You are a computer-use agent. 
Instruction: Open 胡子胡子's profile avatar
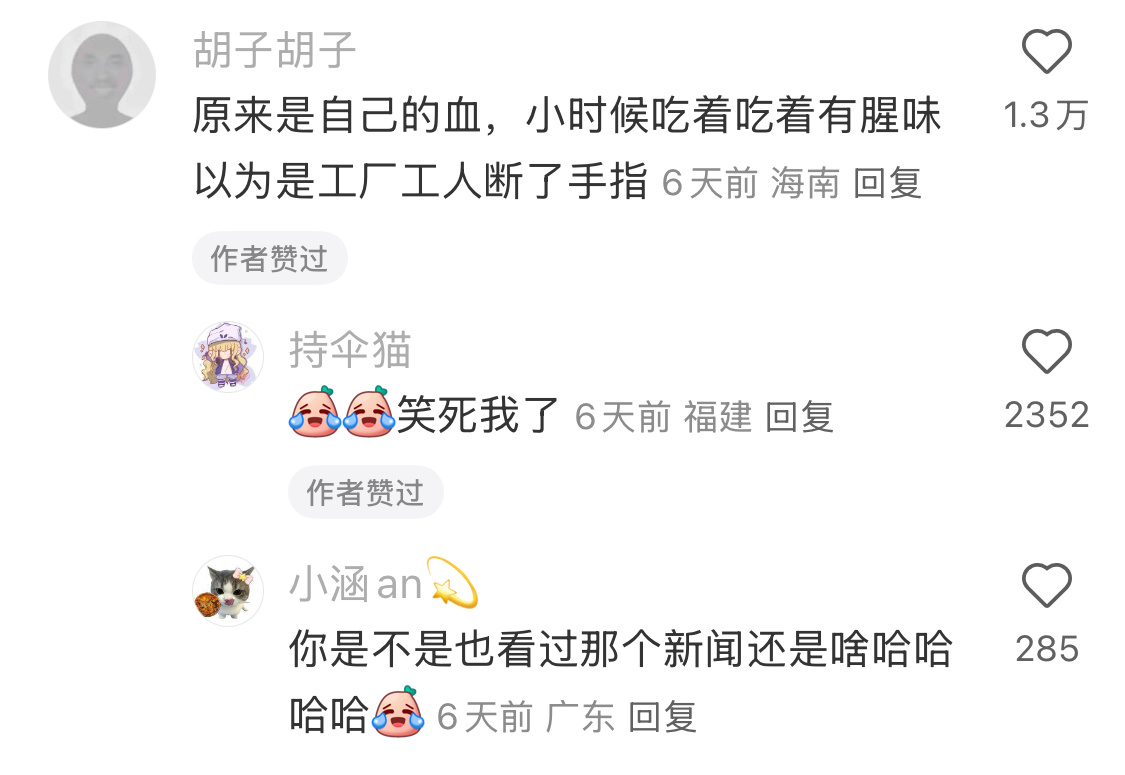[102, 75]
